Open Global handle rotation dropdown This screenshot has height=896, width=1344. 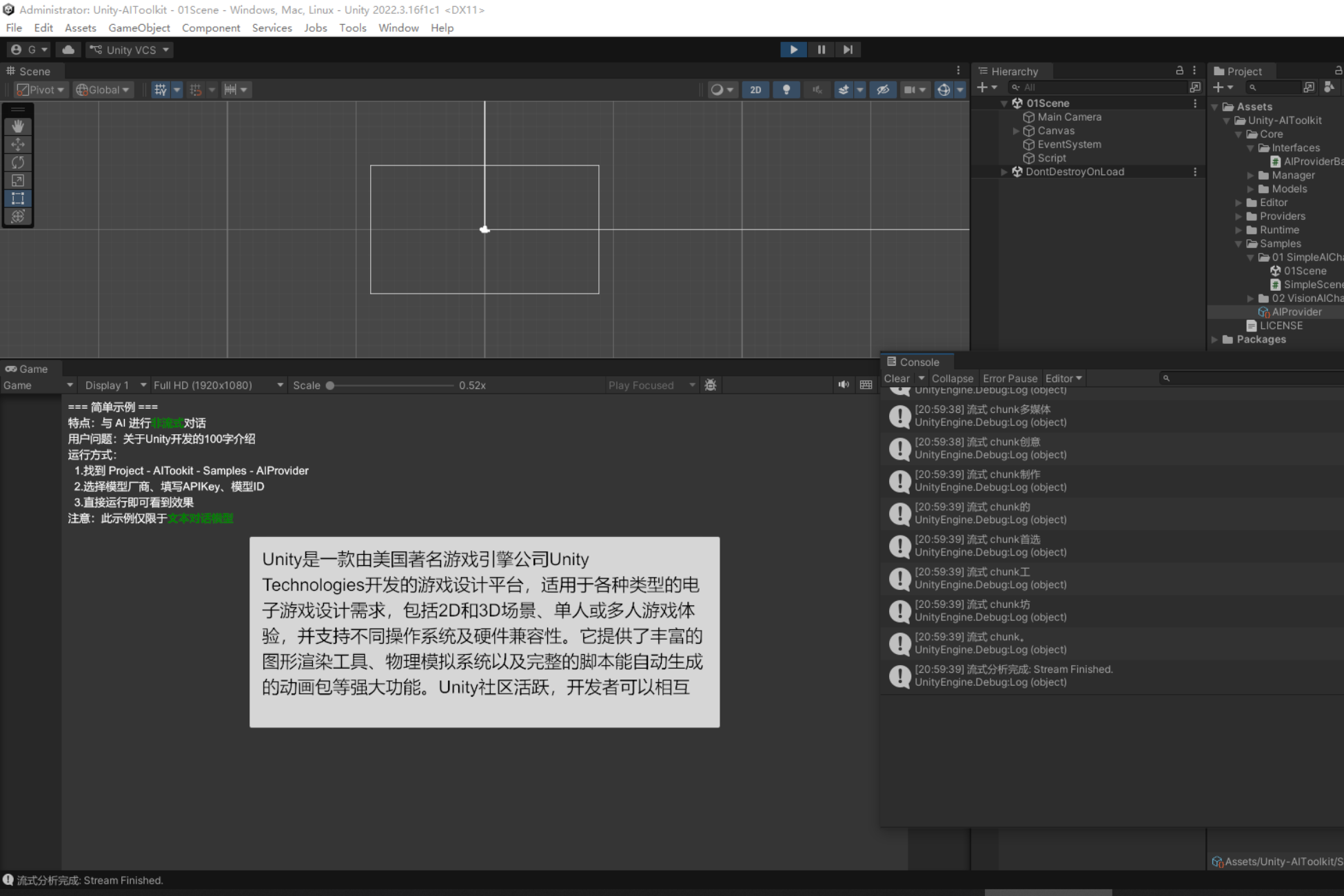point(102,90)
